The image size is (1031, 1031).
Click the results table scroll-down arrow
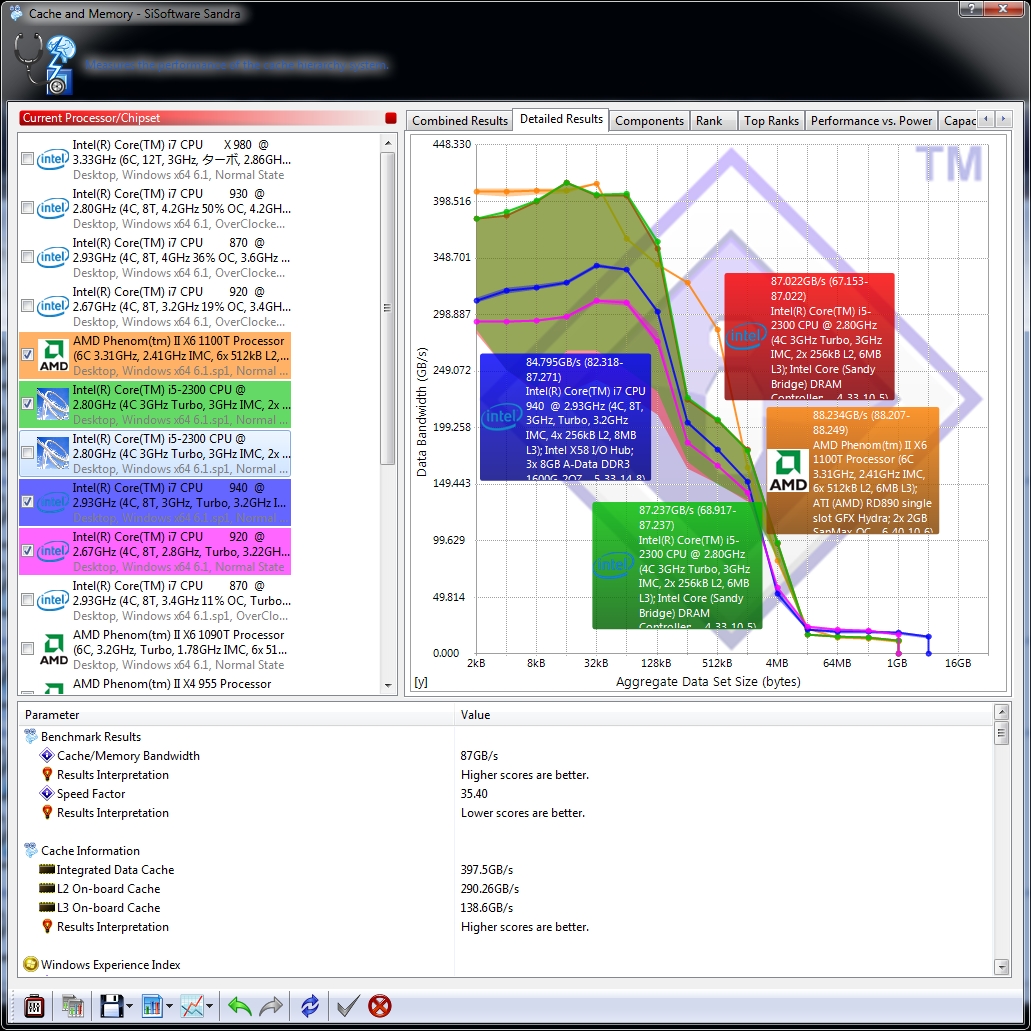1001,967
